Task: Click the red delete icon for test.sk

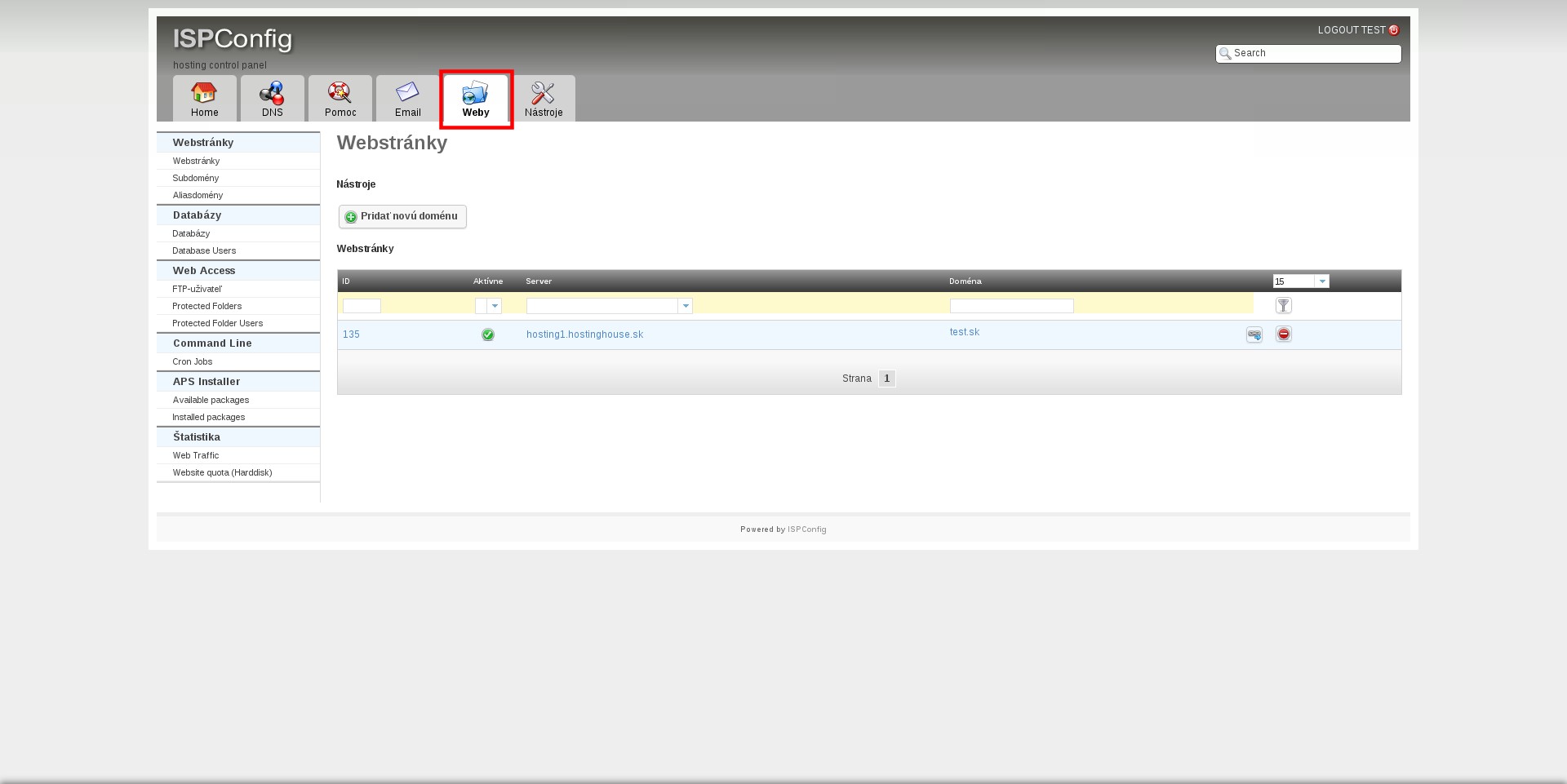Action: (1283, 334)
